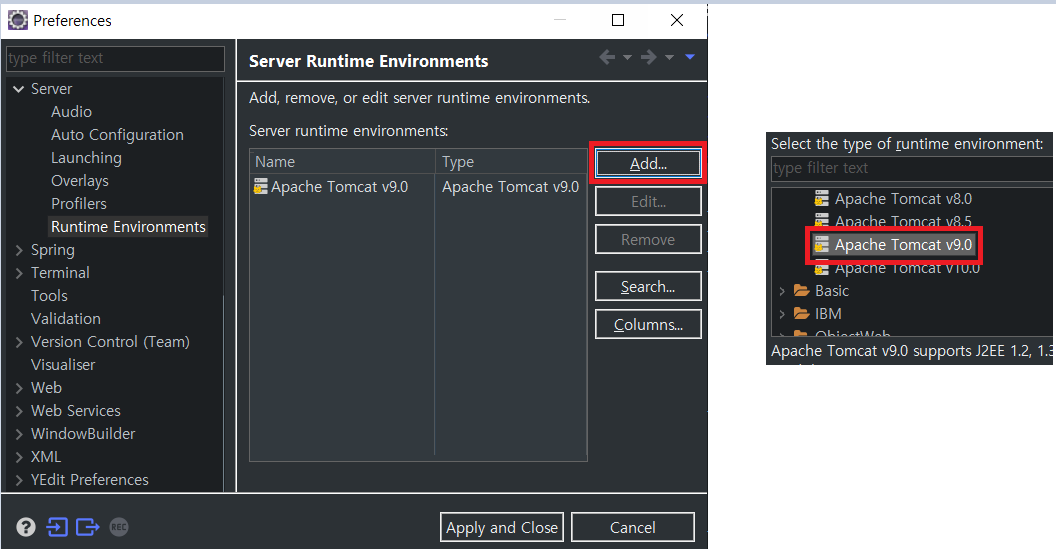
Task: Select Launching preference page
Action: tap(86, 158)
